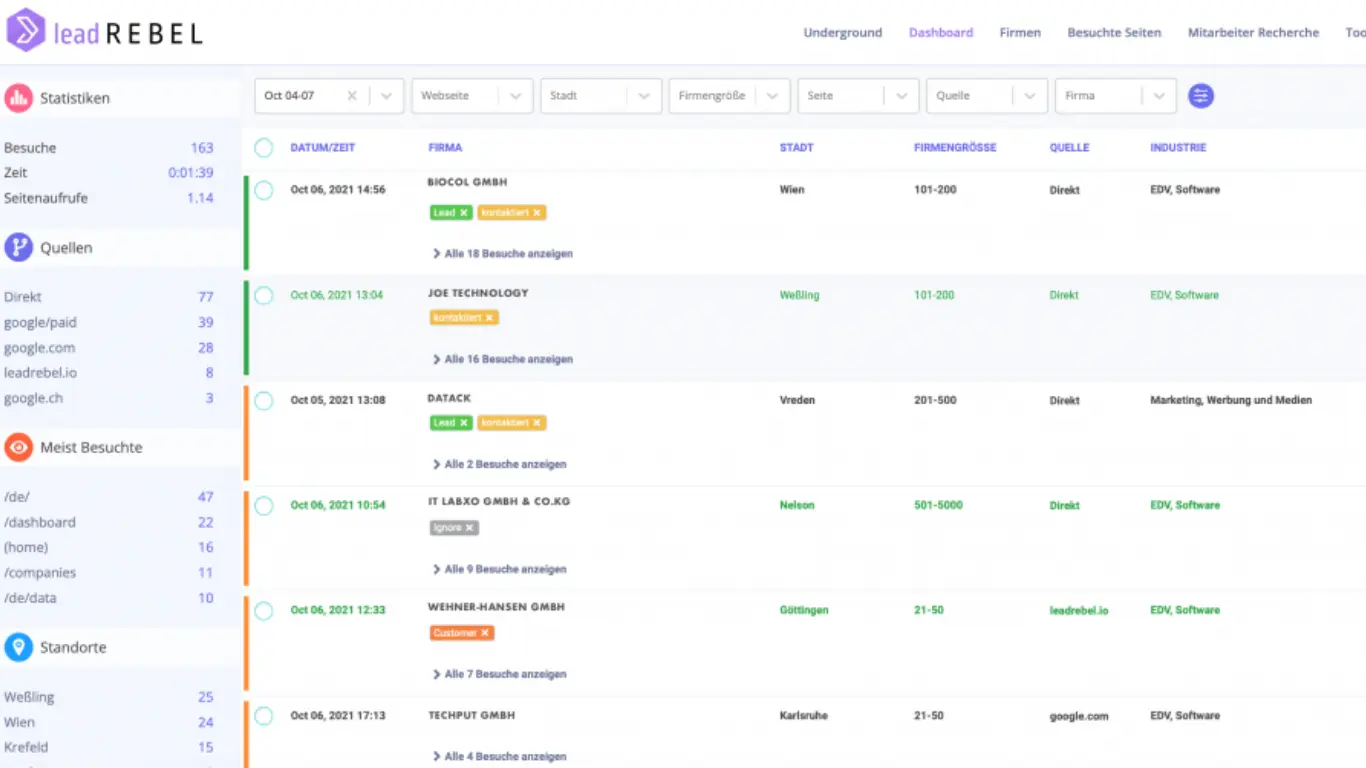
Task: Sort by the Datum/Zeit column header
Action: (x=323, y=148)
